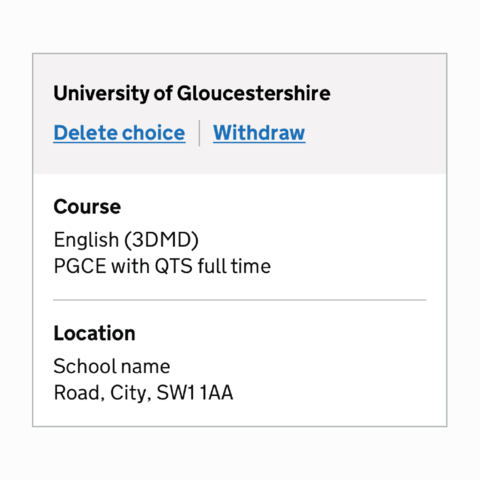Screen dimensions: 480x480
Task: Click the PGCE with QTS full time text
Action: coord(162,266)
